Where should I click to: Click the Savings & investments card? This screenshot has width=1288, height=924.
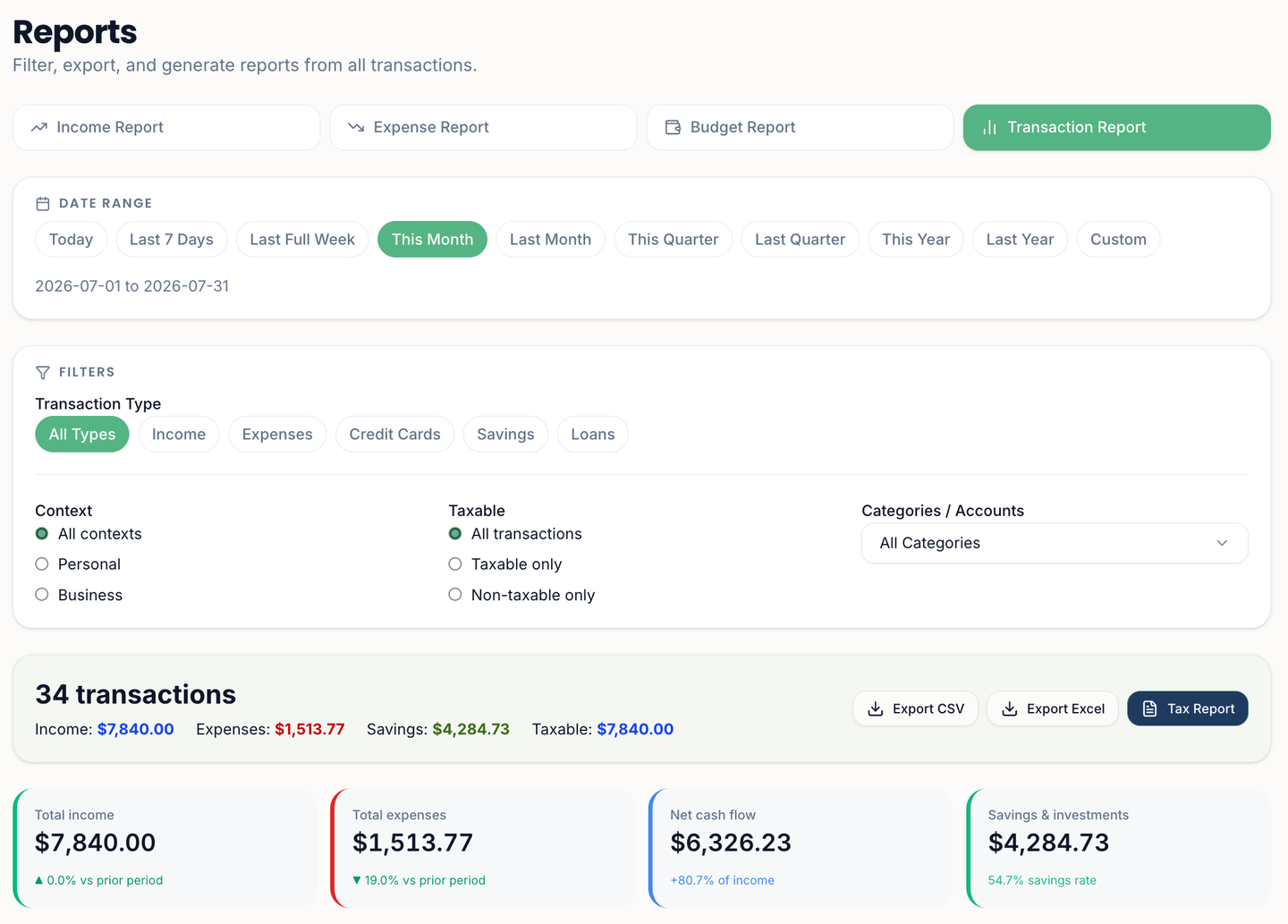coord(1119,848)
